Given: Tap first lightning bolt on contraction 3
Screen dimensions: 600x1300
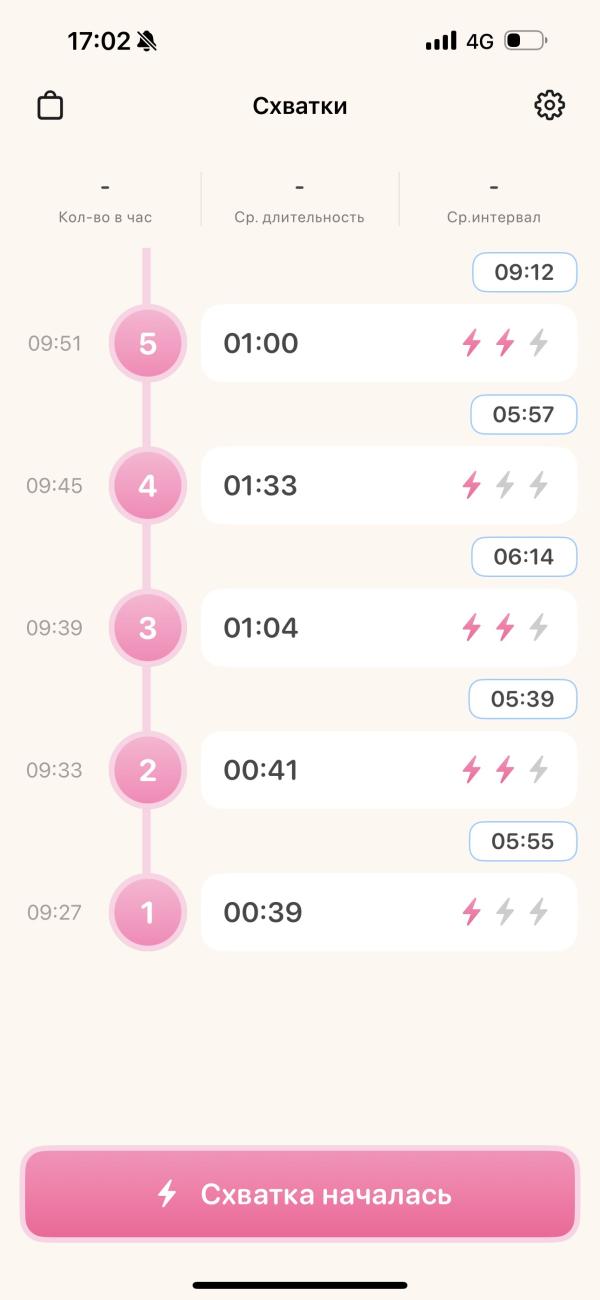Looking at the screenshot, I should click(471, 628).
